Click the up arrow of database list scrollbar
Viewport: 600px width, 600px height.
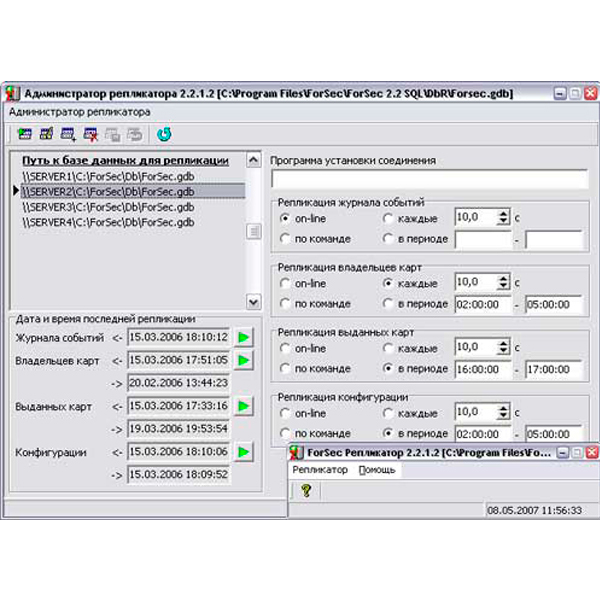coord(254,158)
